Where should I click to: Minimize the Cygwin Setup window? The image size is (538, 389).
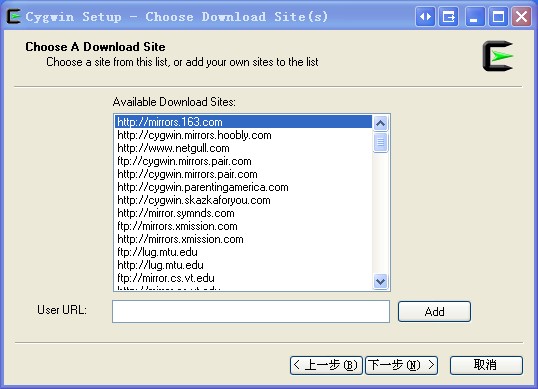point(475,16)
